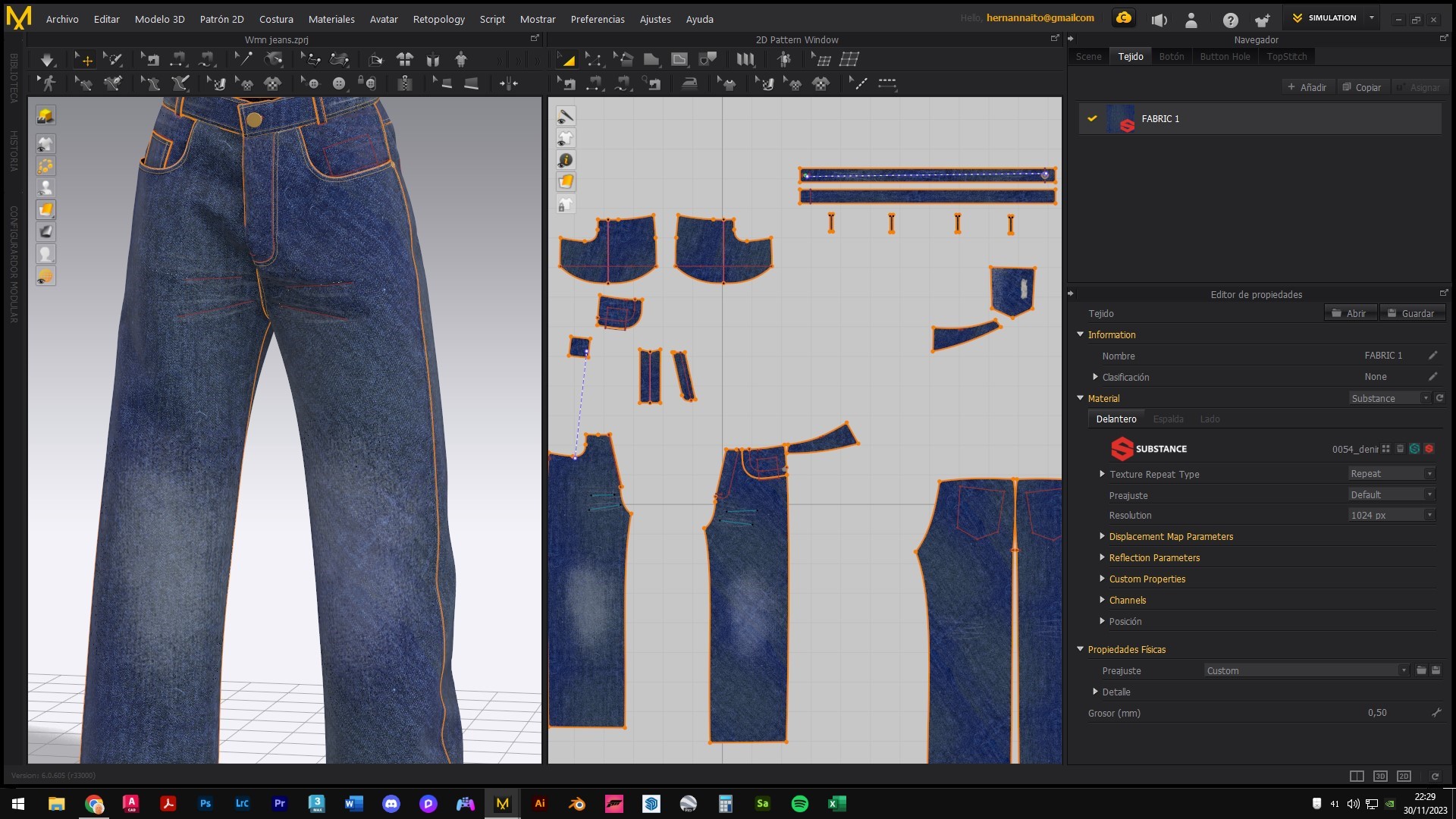
Task: Click the walking avatar animation icon
Action: [x=49, y=83]
